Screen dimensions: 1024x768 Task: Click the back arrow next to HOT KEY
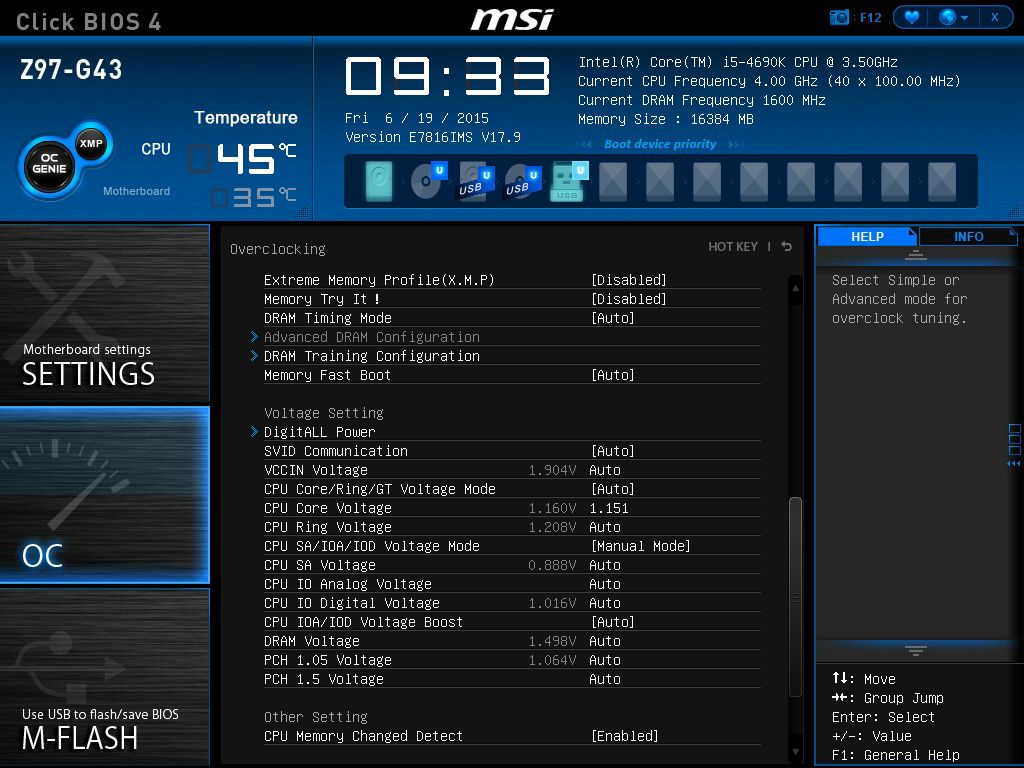(x=787, y=246)
